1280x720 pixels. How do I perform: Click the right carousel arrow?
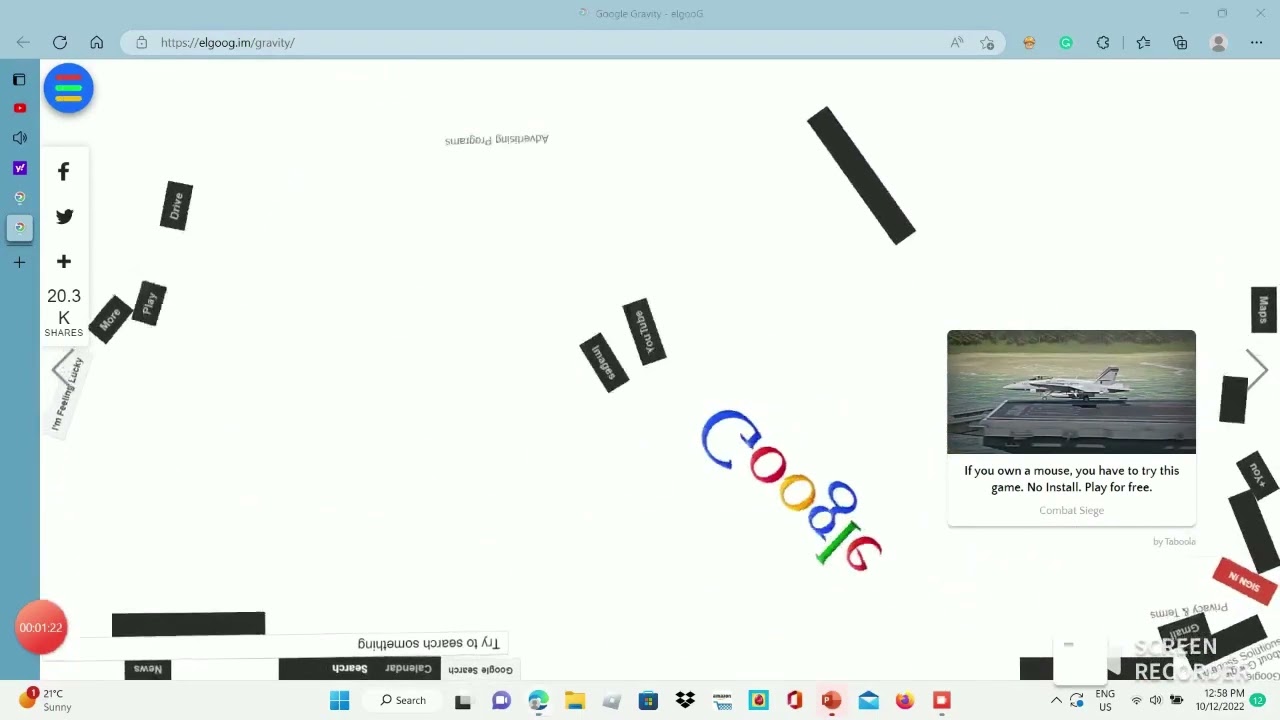coord(1257,369)
